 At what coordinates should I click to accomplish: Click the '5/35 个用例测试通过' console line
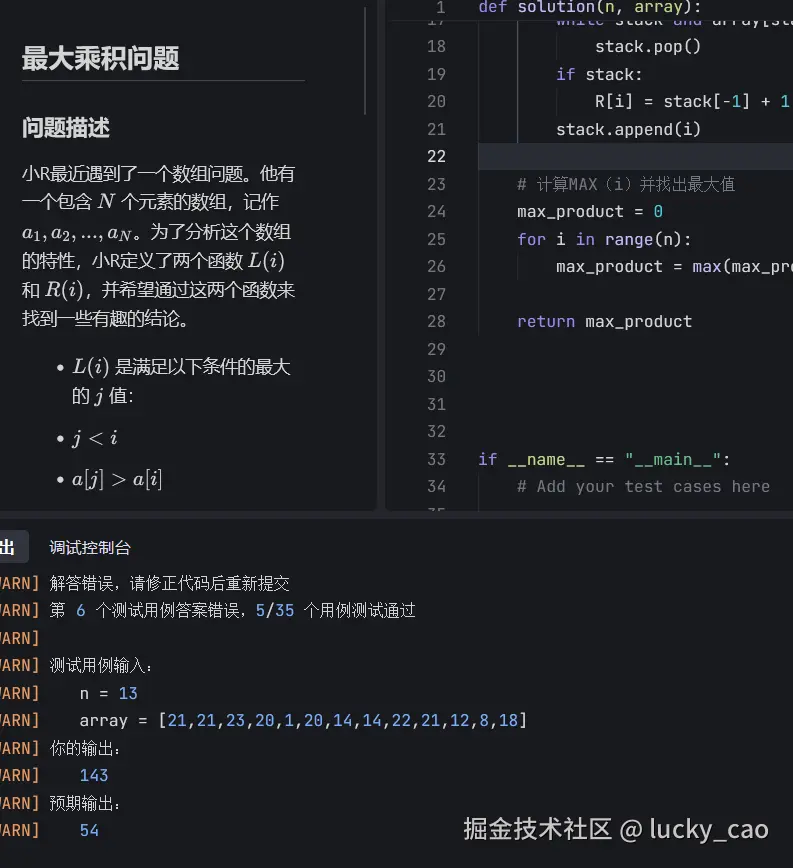coord(335,611)
